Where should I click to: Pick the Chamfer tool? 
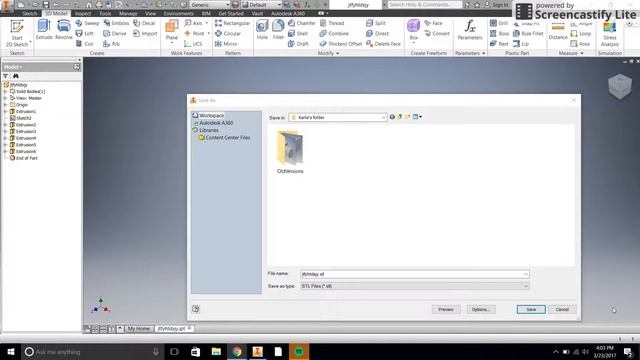302,23
